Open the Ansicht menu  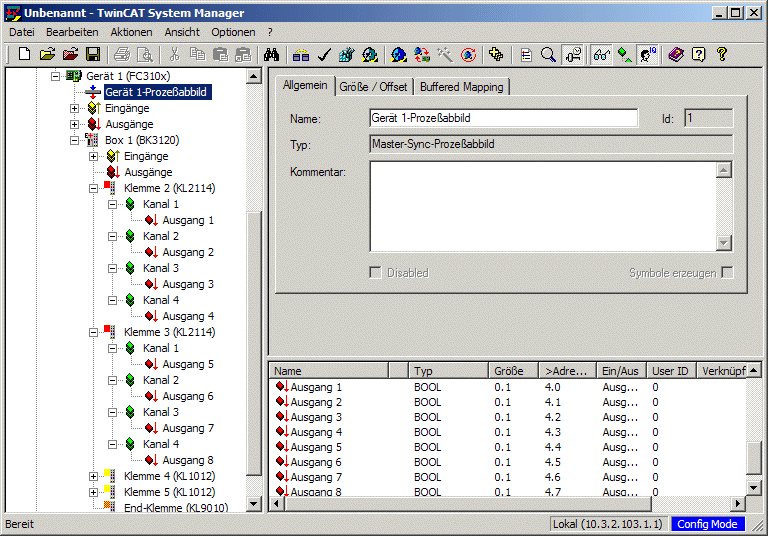click(x=182, y=32)
